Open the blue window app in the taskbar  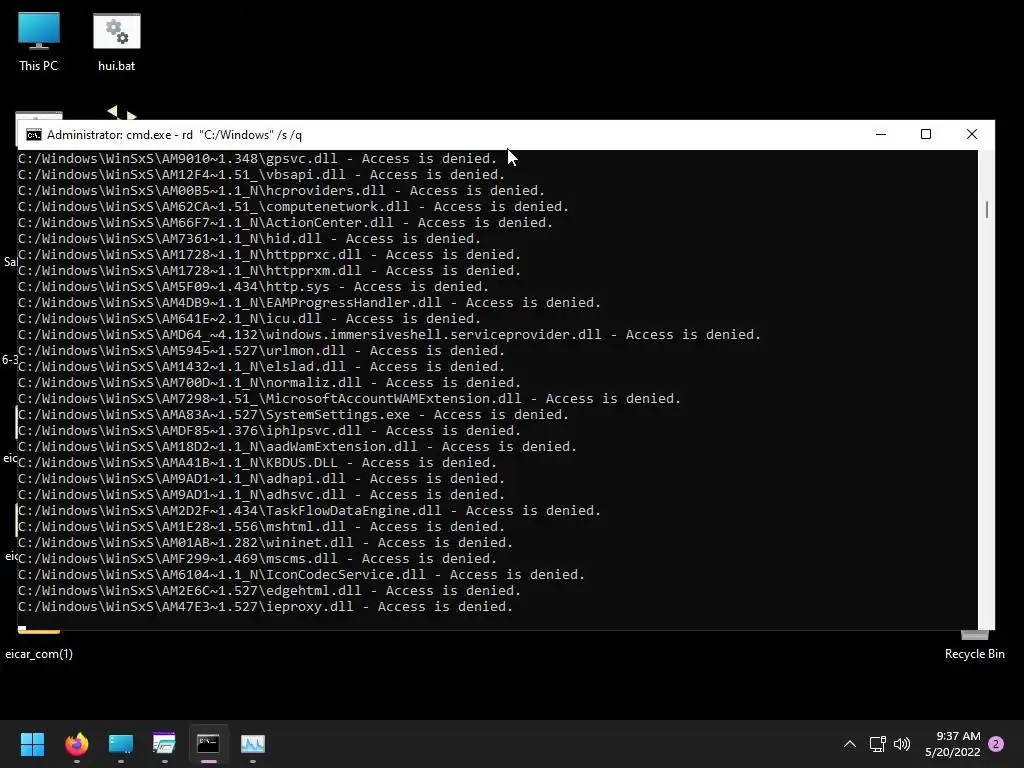(121, 744)
